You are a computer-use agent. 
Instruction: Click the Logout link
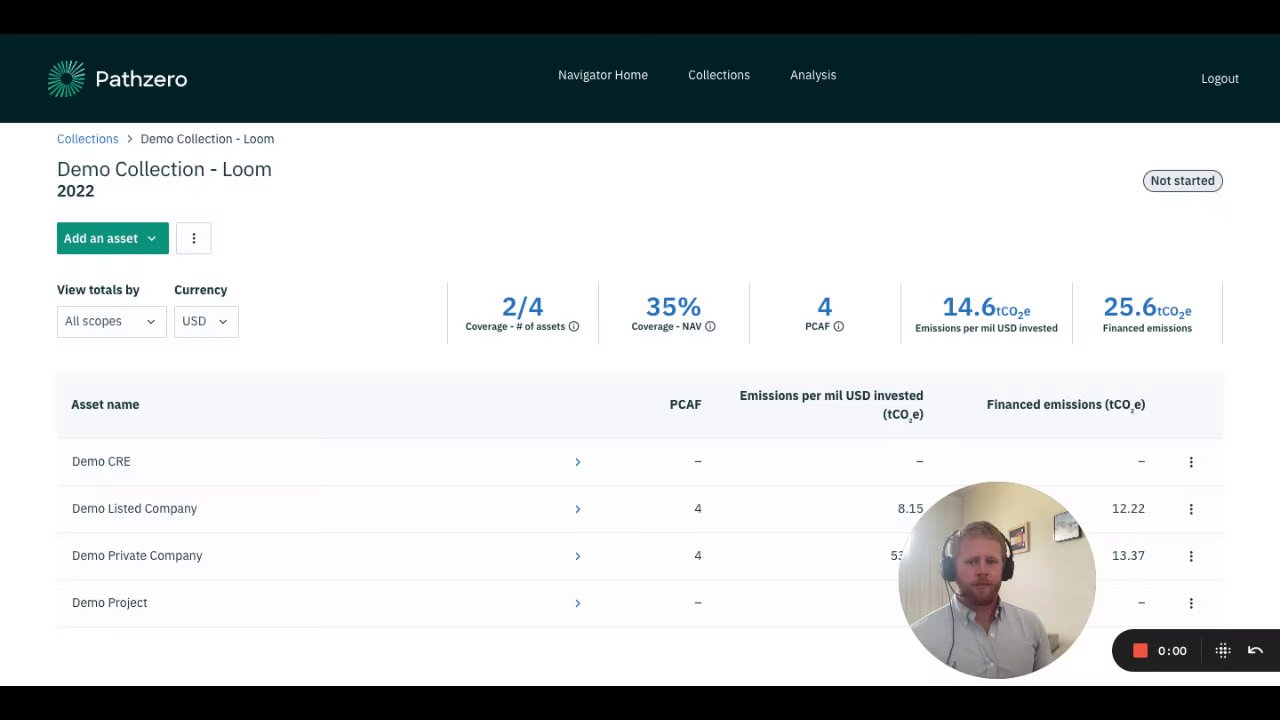coord(1220,79)
